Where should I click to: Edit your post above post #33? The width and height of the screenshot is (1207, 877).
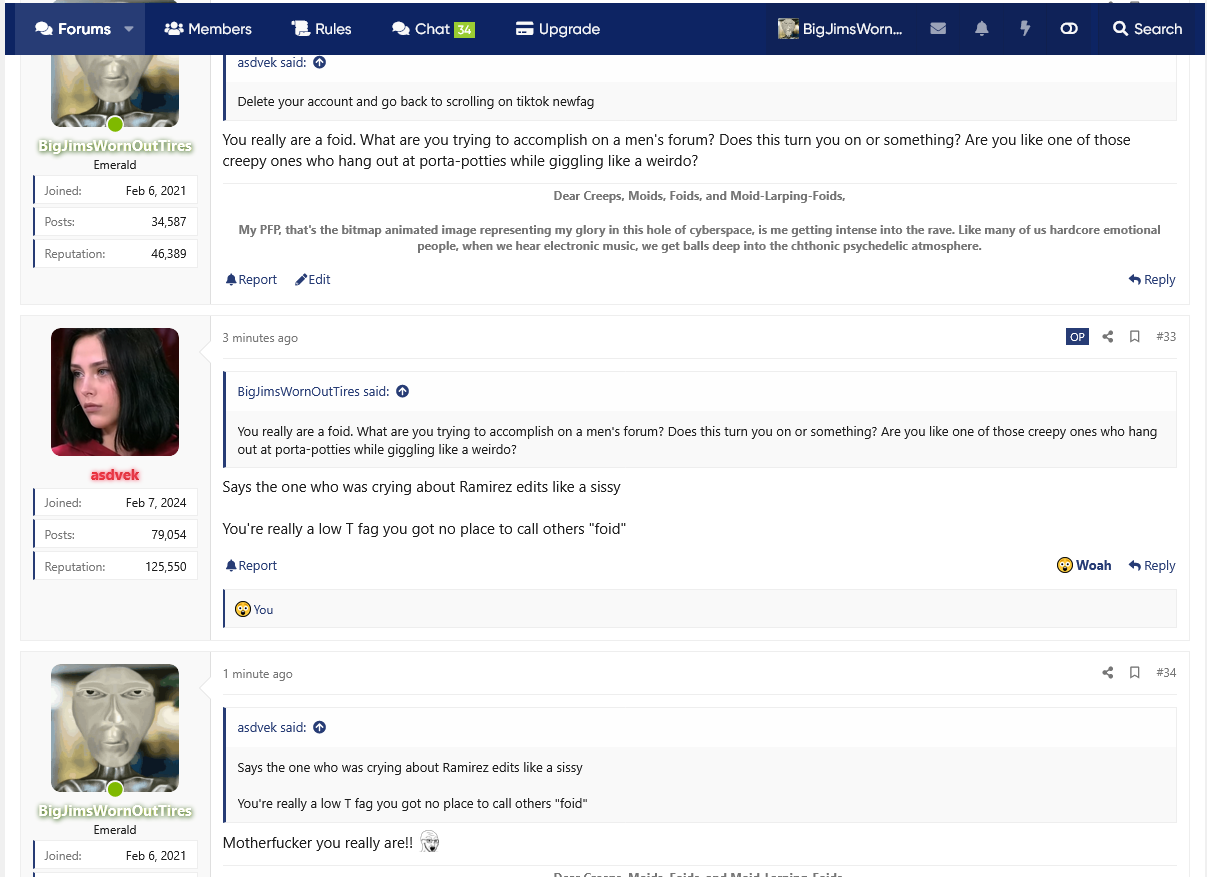coord(312,280)
